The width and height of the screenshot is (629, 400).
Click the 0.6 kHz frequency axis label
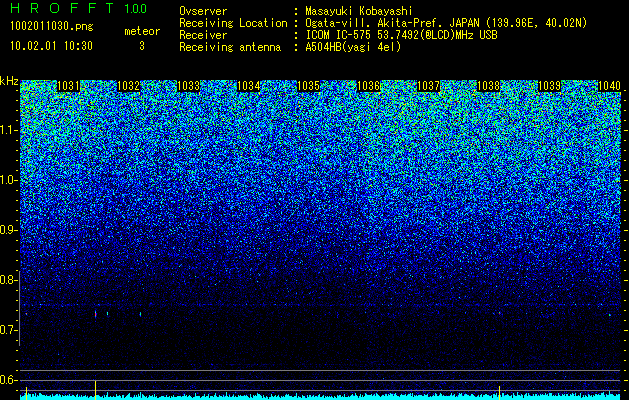[x=7, y=380]
